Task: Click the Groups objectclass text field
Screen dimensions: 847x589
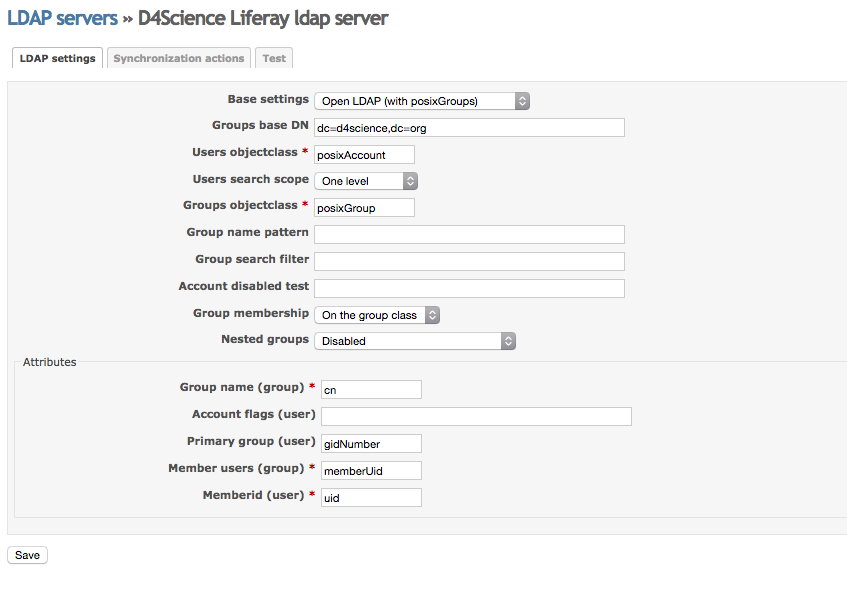Action: tap(364, 208)
